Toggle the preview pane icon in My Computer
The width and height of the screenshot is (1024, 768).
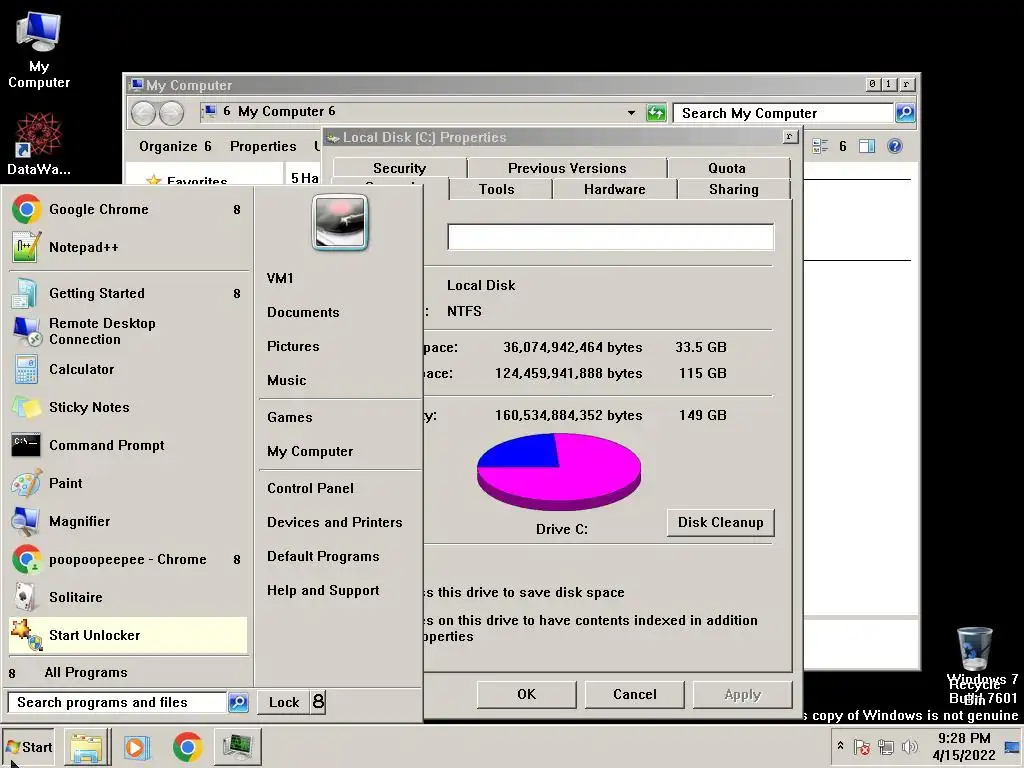click(867, 146)
